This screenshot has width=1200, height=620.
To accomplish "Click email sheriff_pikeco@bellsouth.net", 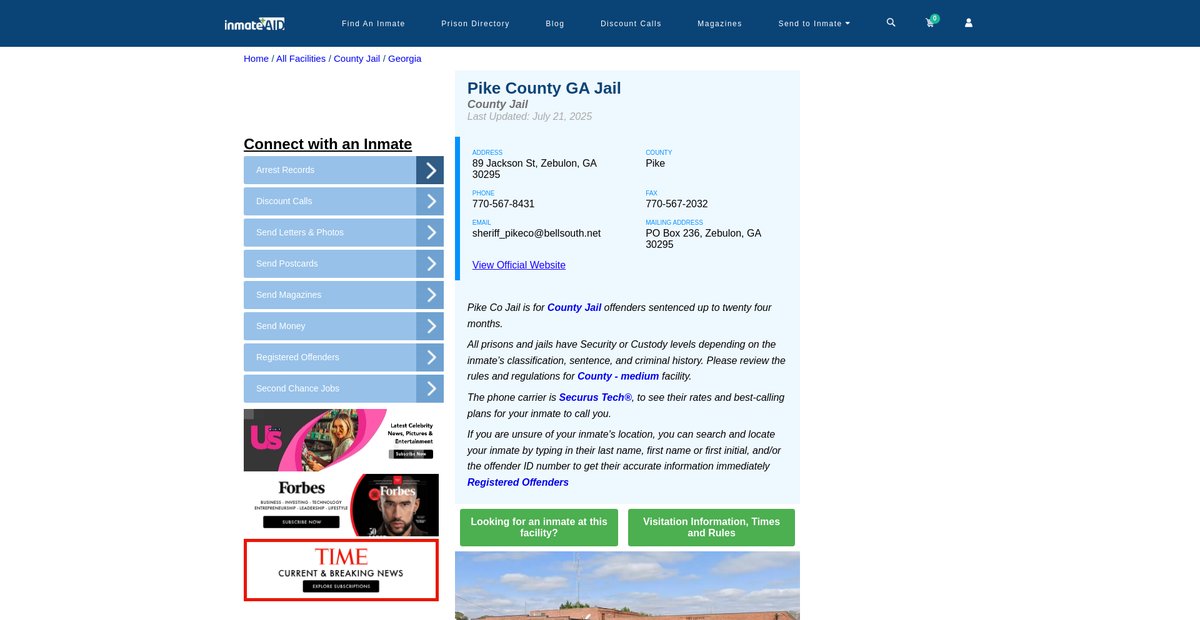I will [536, 233].
